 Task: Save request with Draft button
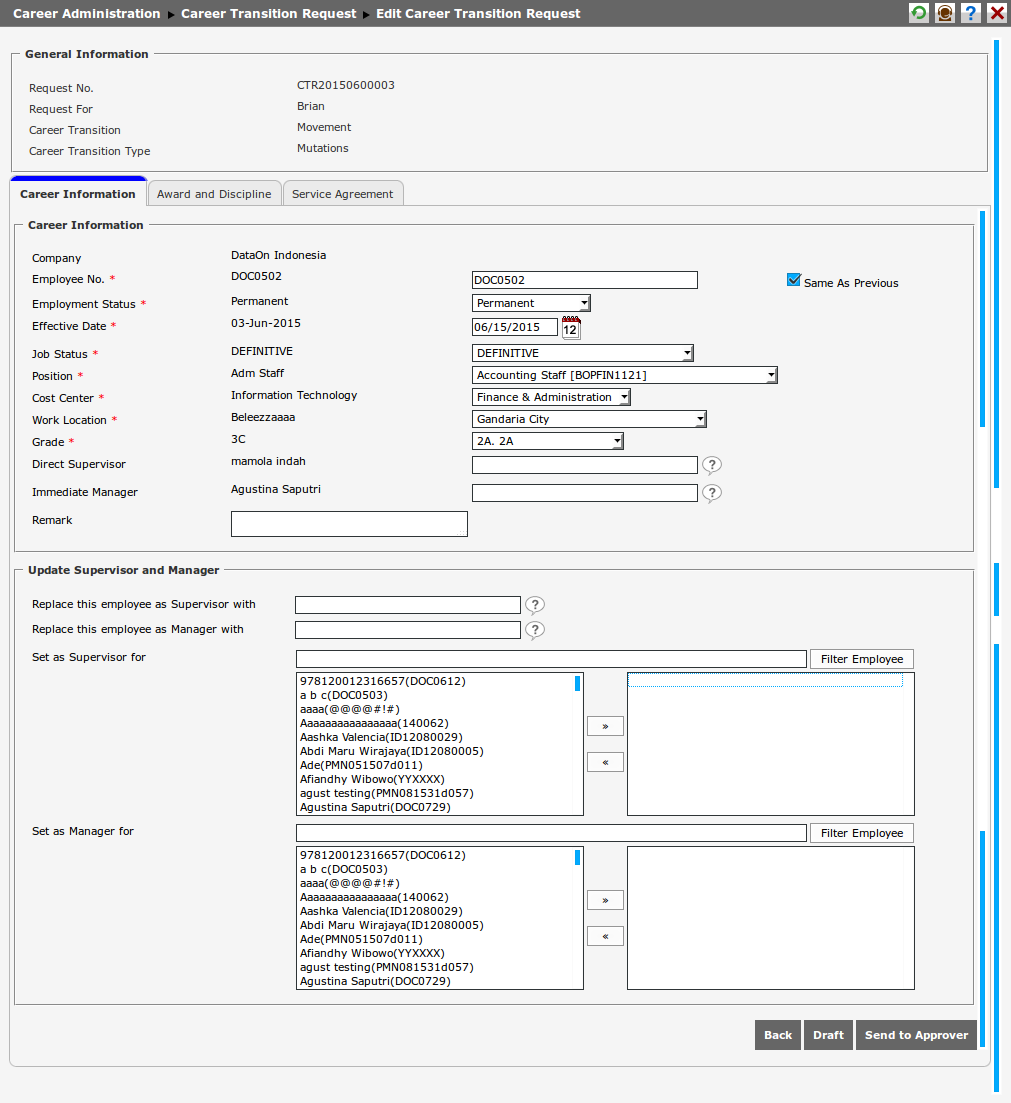click(828, 1035)
